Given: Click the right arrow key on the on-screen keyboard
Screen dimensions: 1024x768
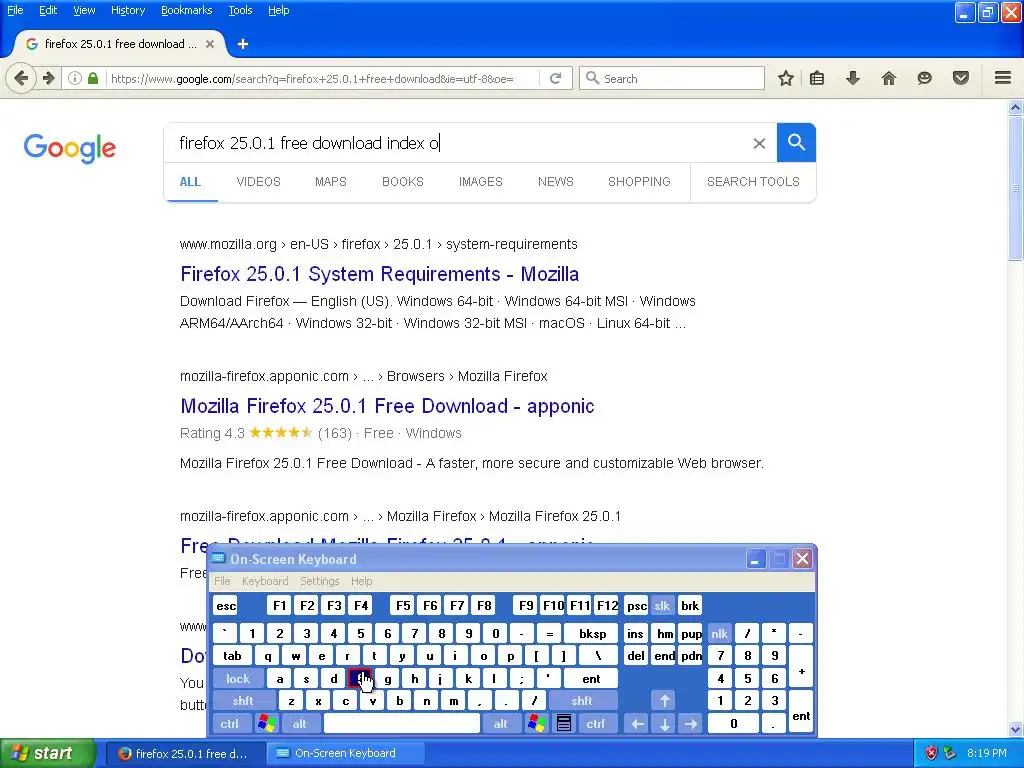Looking at the screenshot, I should (691, 724).
